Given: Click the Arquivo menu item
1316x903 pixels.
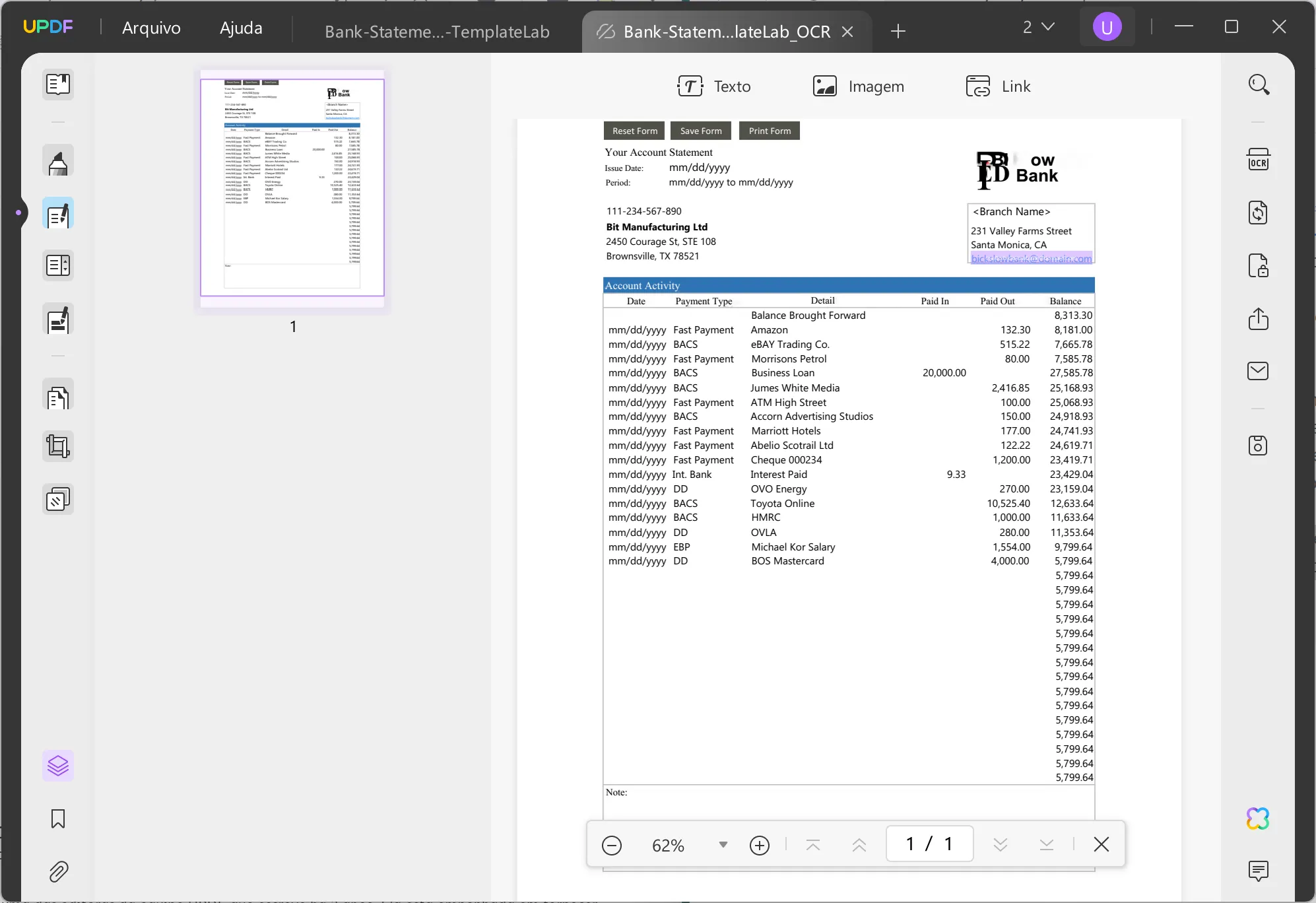Looking at the screenshot, I should [x=152, y=28].
